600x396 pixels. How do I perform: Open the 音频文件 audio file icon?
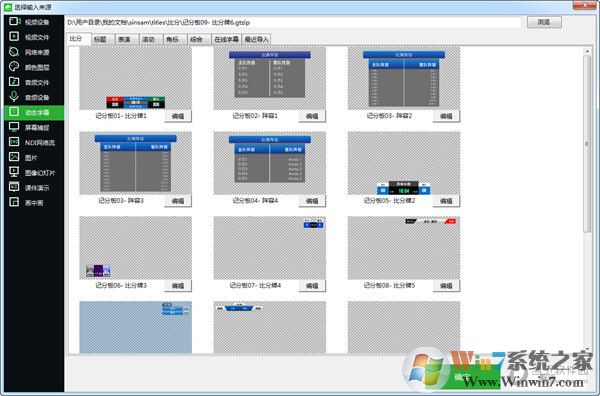tap(14, 81)
